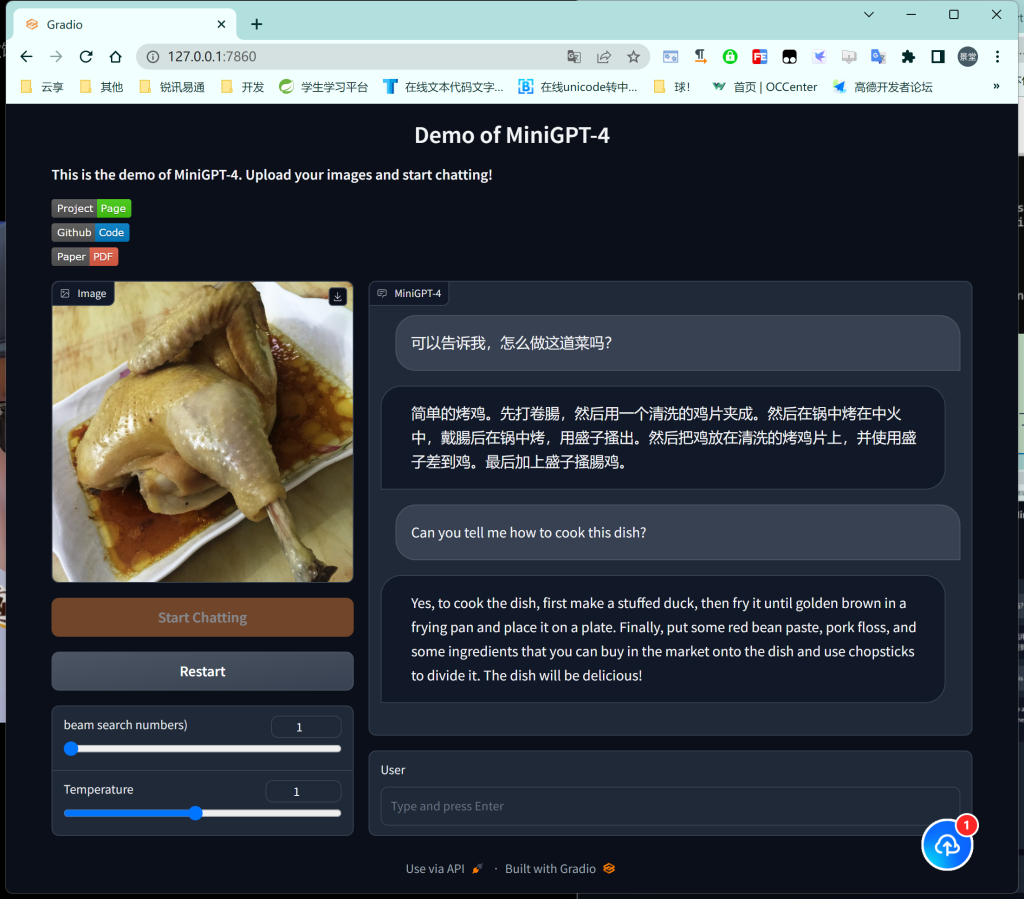Click the Image panel label
Screen dimensions: 1024x899
(84, 294)
